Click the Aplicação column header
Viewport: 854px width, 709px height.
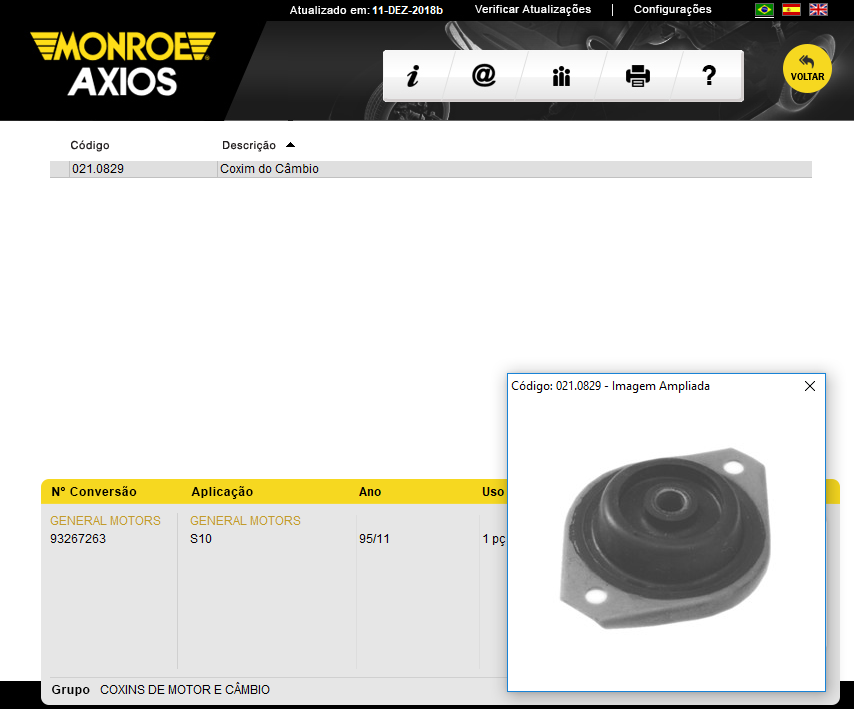222,492
